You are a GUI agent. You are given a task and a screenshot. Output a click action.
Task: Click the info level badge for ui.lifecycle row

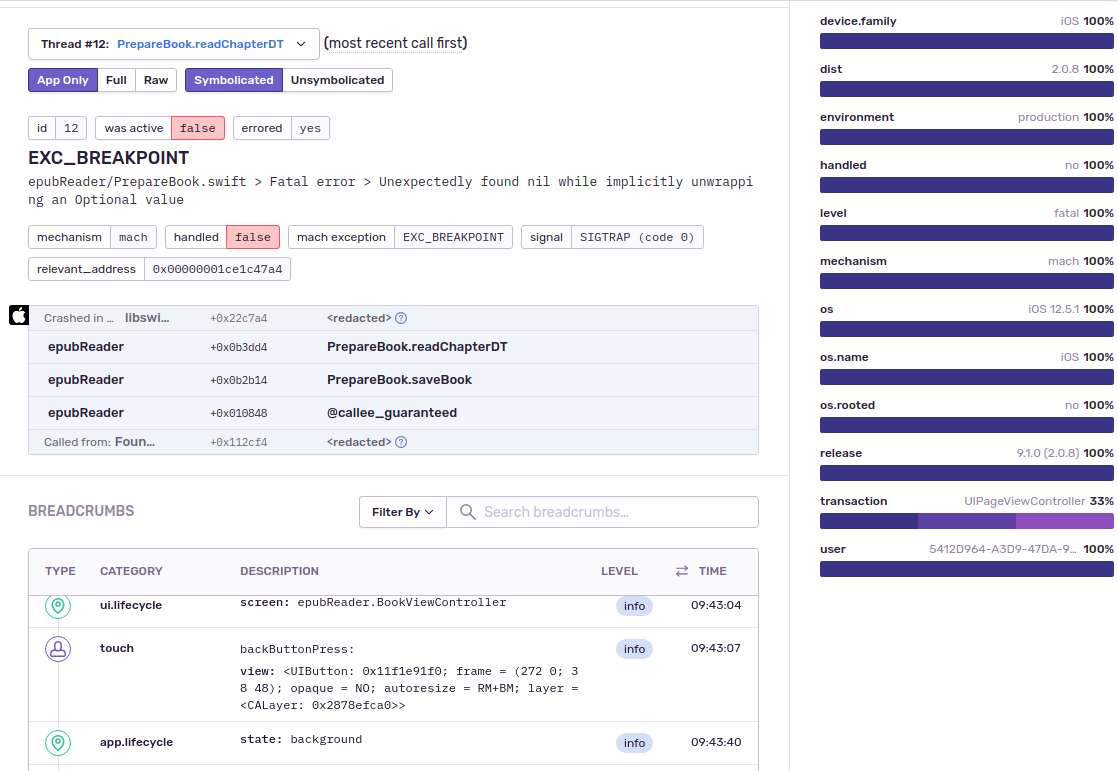634,606
